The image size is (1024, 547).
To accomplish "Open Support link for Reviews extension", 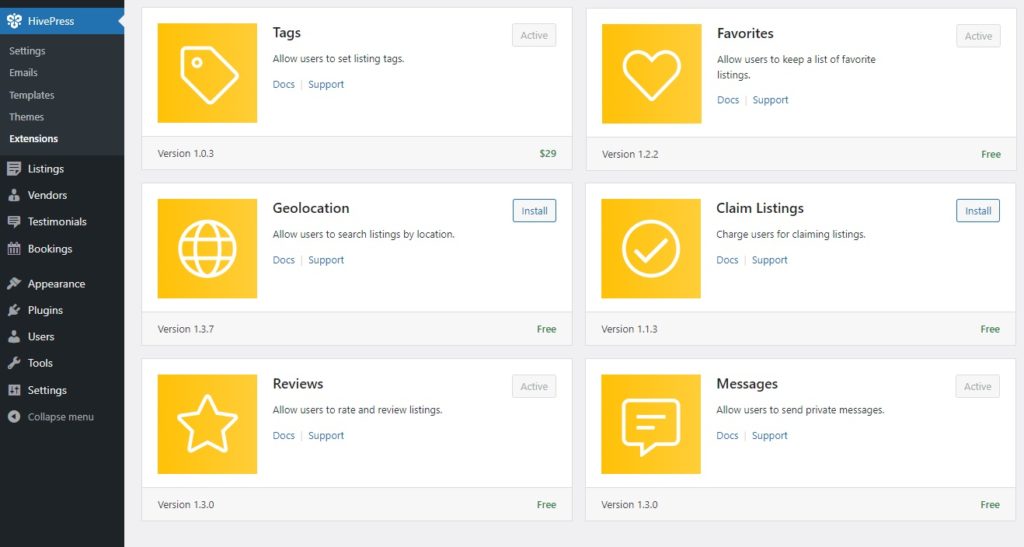I will pos(326,436).
